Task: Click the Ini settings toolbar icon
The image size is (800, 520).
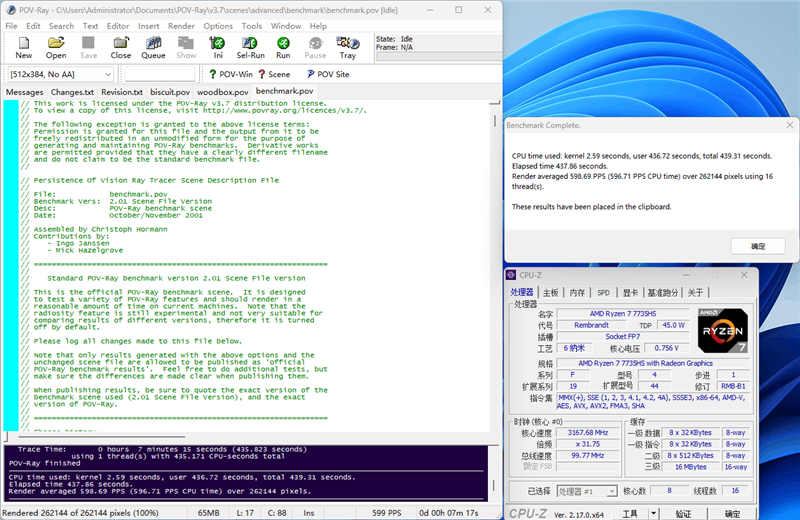Action: coord(217,46)
